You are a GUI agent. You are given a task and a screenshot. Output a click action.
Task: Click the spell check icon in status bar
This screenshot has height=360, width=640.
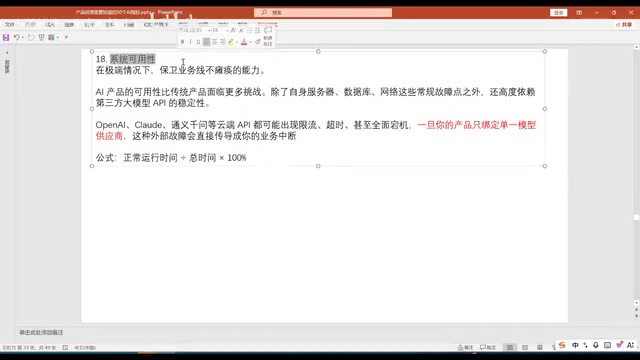point(65,347)
